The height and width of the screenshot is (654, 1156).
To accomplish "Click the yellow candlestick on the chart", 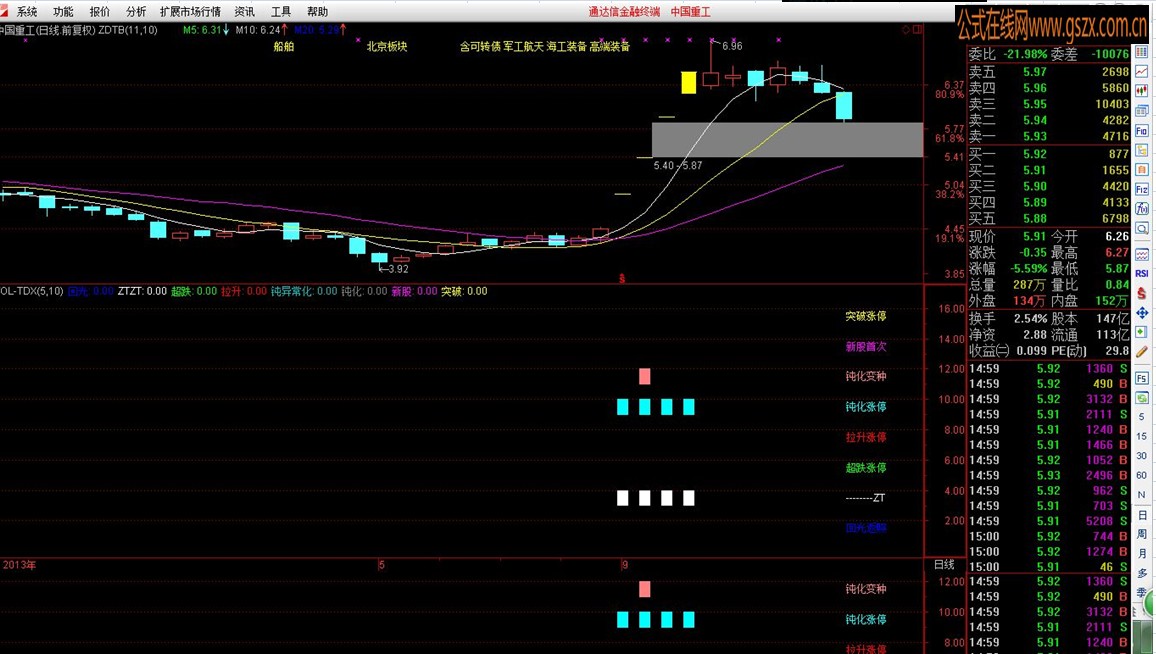I will tap(689, 83).
